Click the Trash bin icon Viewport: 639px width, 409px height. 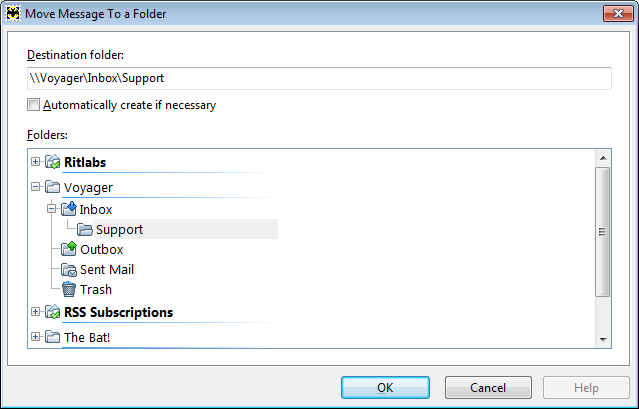[68, 289]
